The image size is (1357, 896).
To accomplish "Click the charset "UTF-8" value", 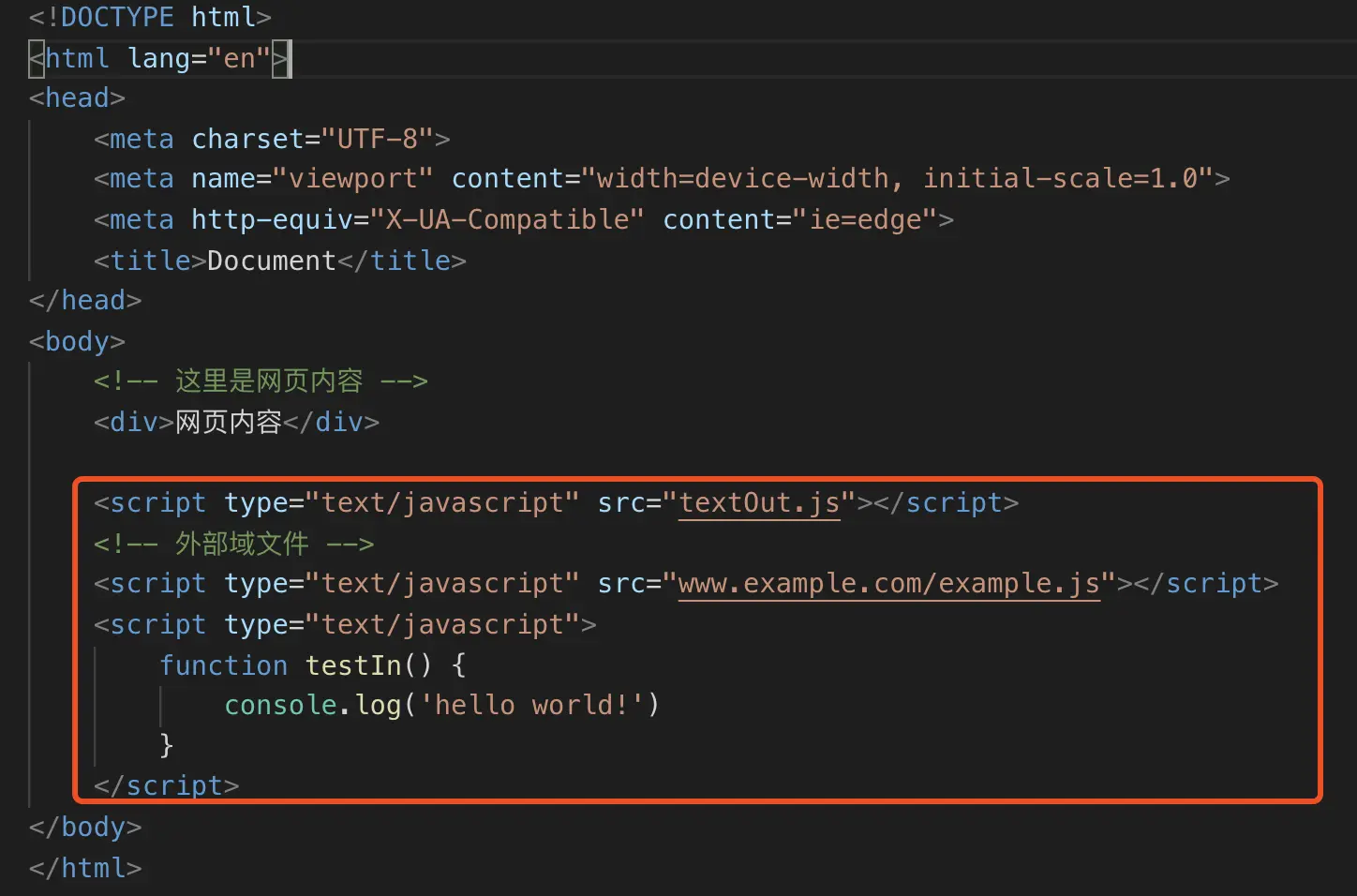I will [x=378, y=140].
